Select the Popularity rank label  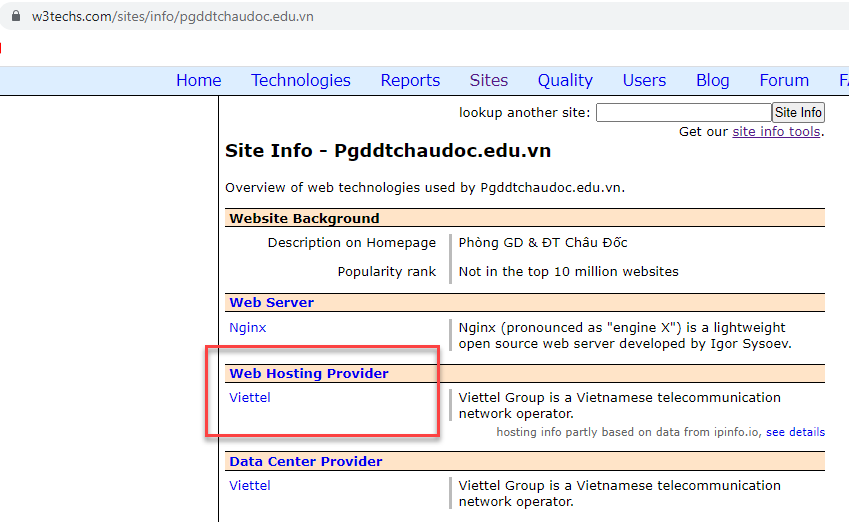[387, 272]
